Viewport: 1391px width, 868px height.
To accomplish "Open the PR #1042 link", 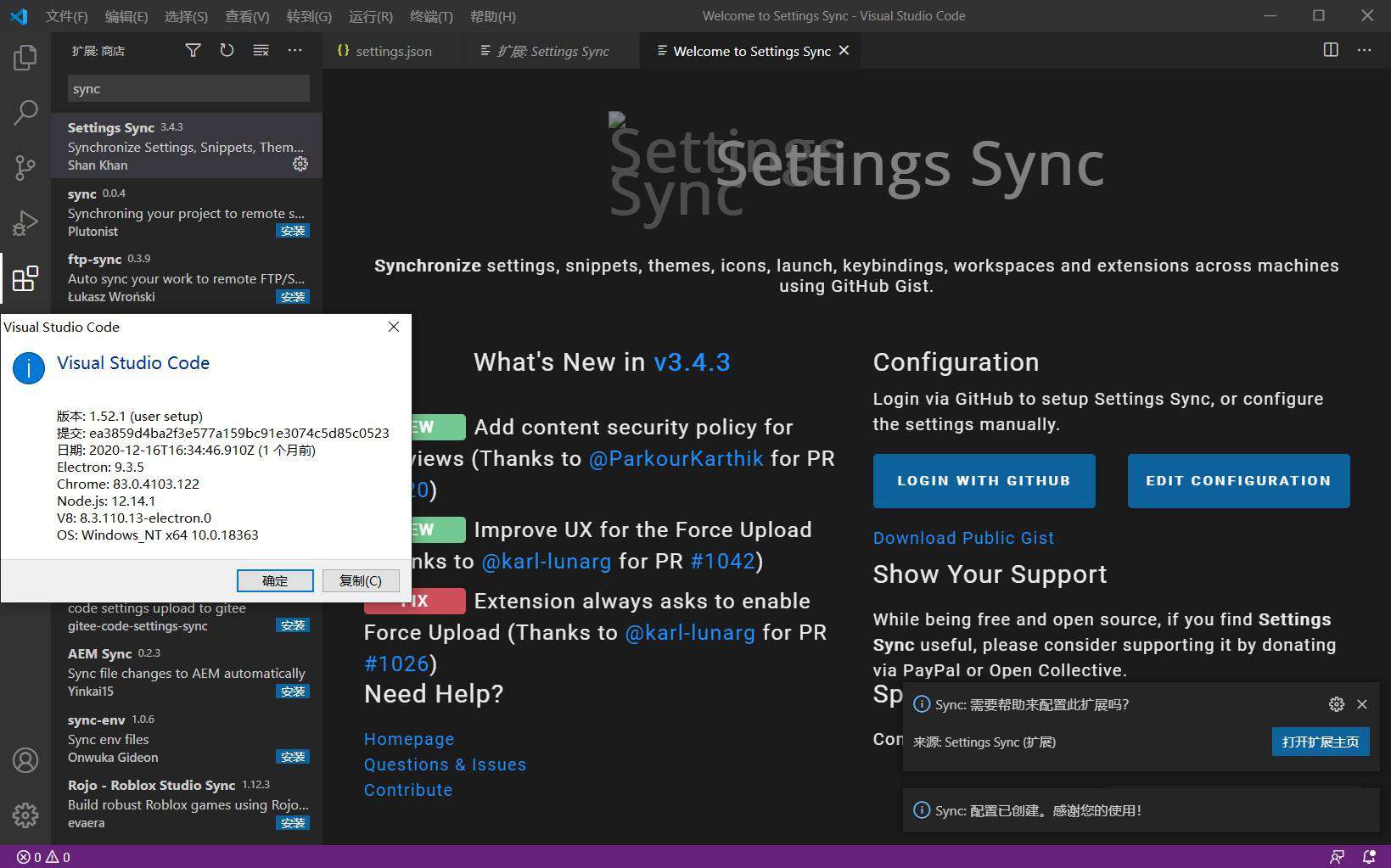I will [722, 562].
